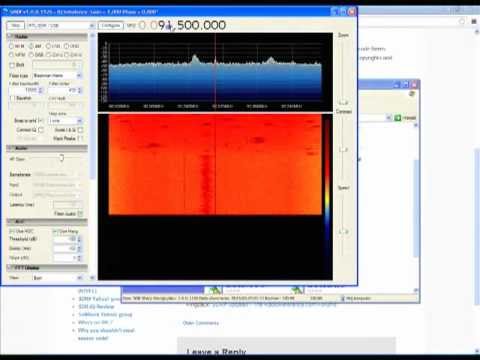
Task: Enable the Squelch checkbox
Action: 12,98
